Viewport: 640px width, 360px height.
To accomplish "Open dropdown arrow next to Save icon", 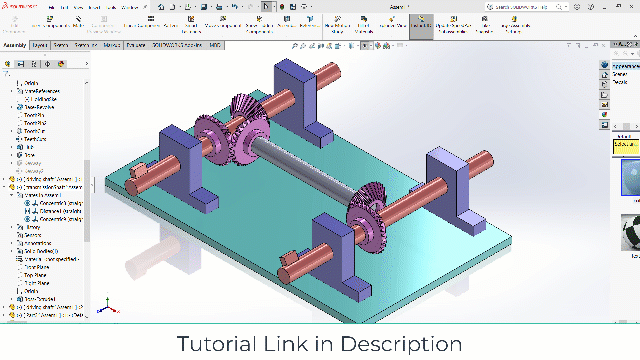I will pyautogui.click(x=211, y=7).
